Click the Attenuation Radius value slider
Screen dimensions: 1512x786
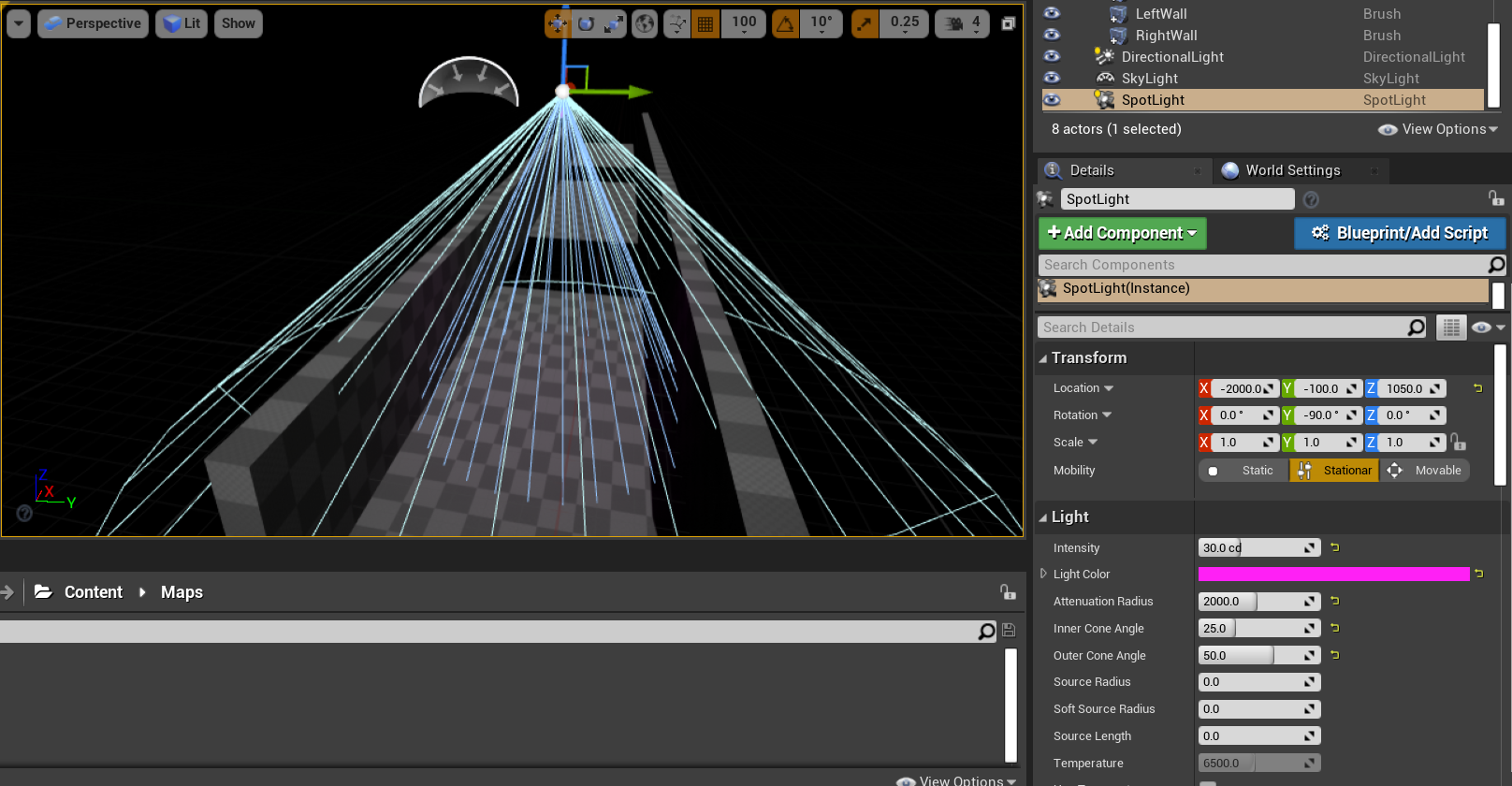(x=1259, y=602)
